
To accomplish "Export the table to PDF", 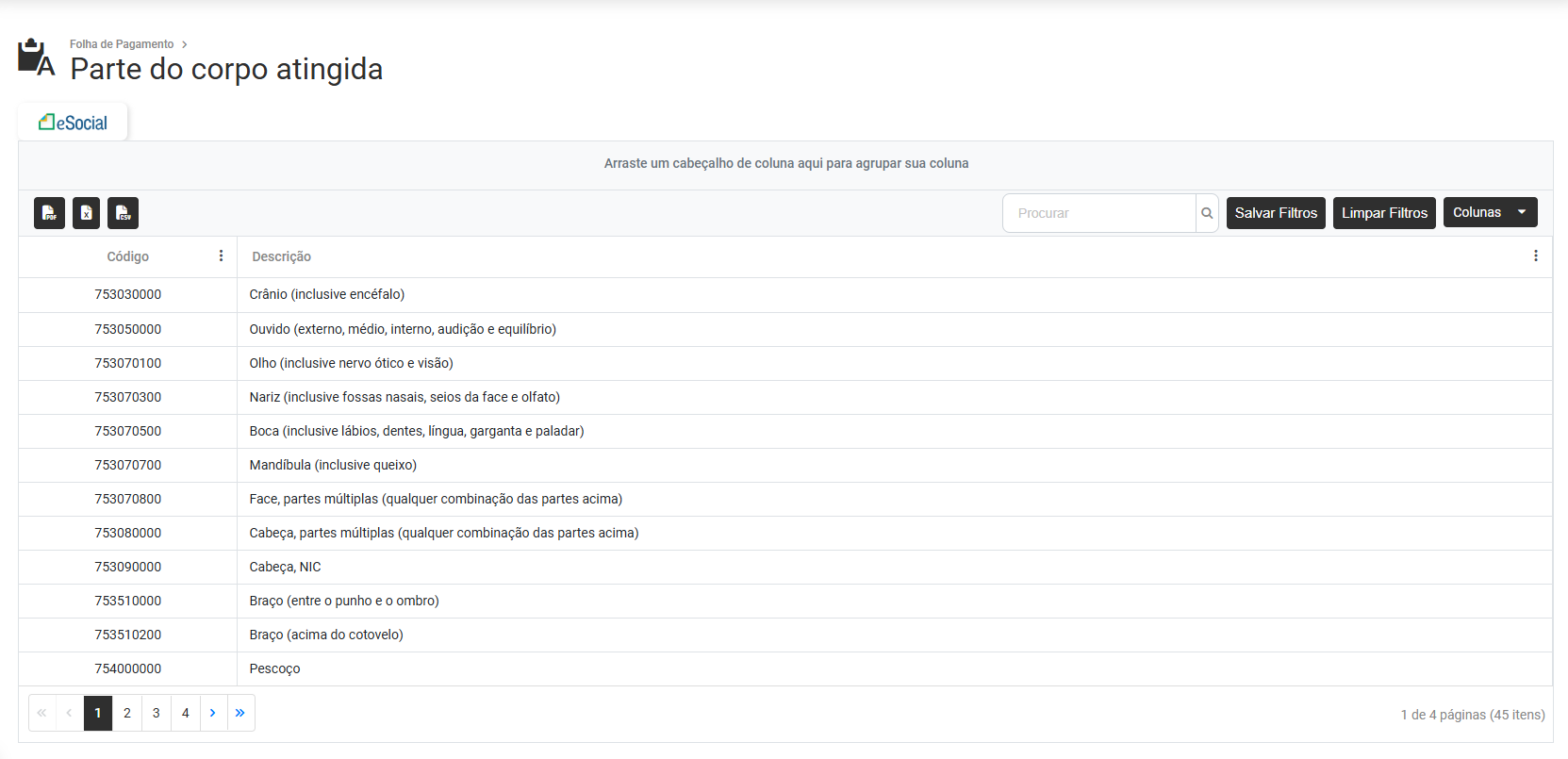I will click(x=49, y=213).
